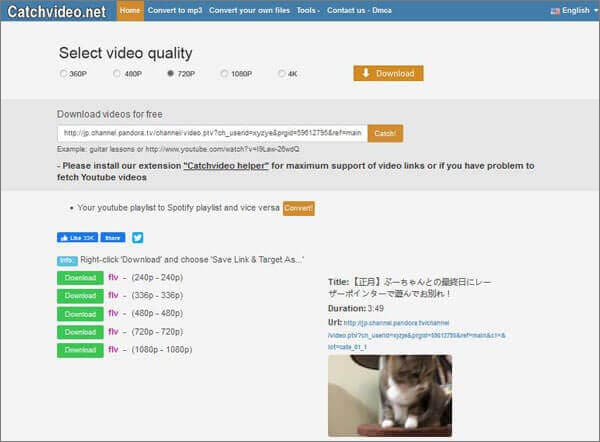Open Convert your own files page
The image size is (600, 442).
pyautogui.click(x=249, y=11)
